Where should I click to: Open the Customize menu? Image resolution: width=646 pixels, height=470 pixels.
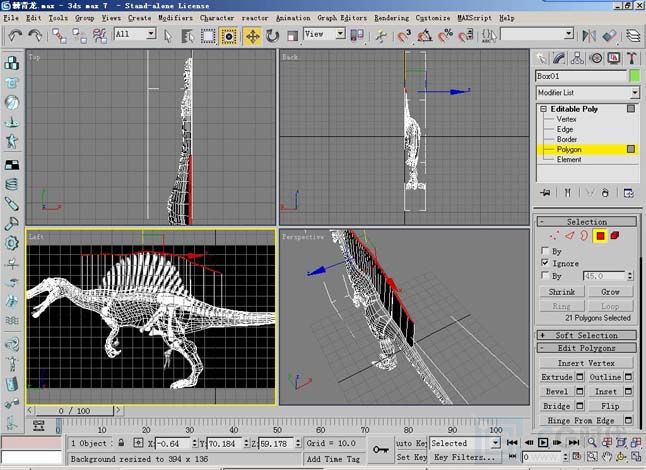click(x=433, y=18)
